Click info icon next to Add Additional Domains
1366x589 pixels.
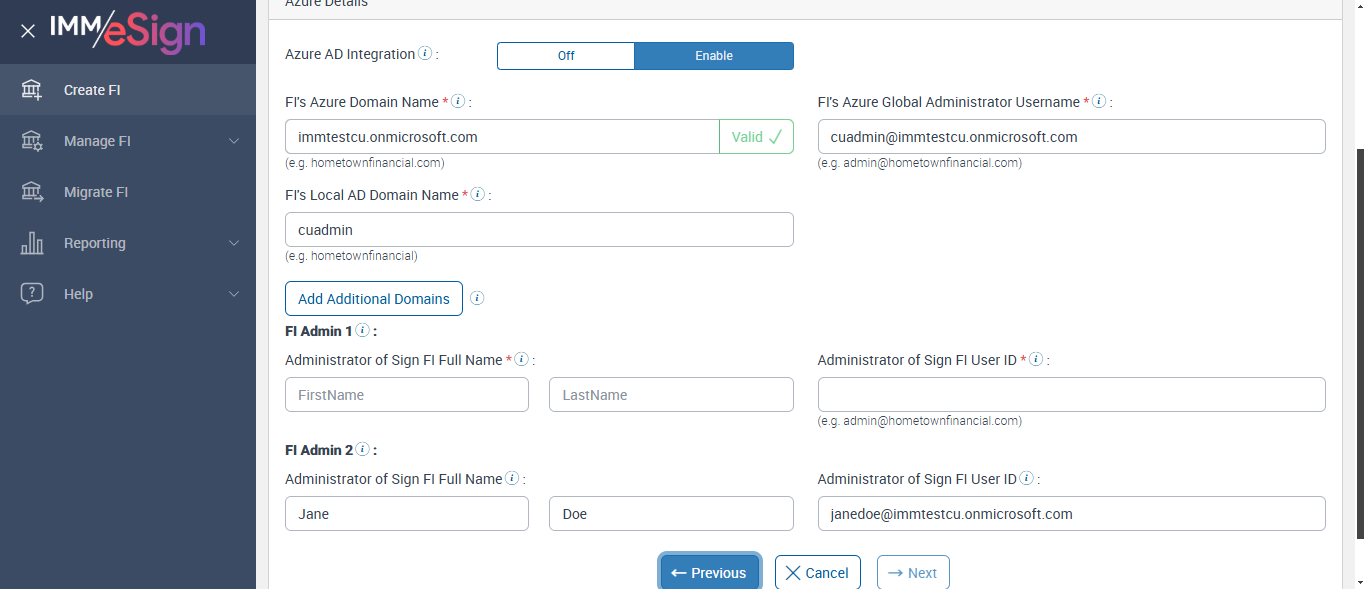[x=477, y=298]
